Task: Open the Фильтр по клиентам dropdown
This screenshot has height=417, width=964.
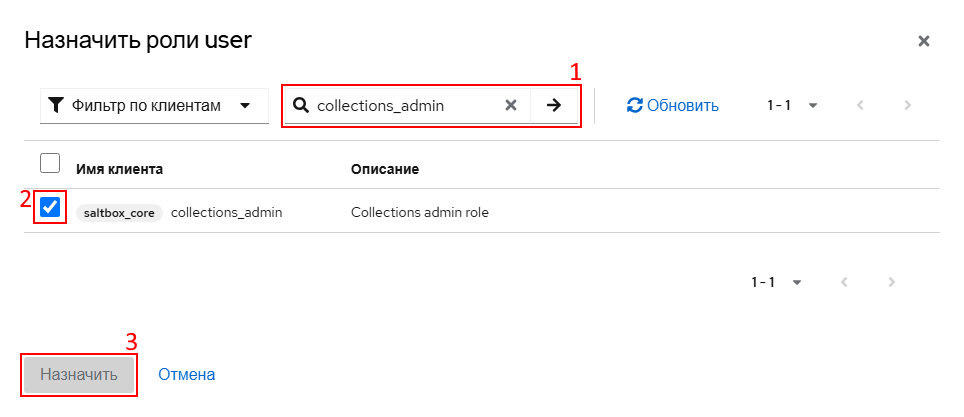Action: [154, 105]
